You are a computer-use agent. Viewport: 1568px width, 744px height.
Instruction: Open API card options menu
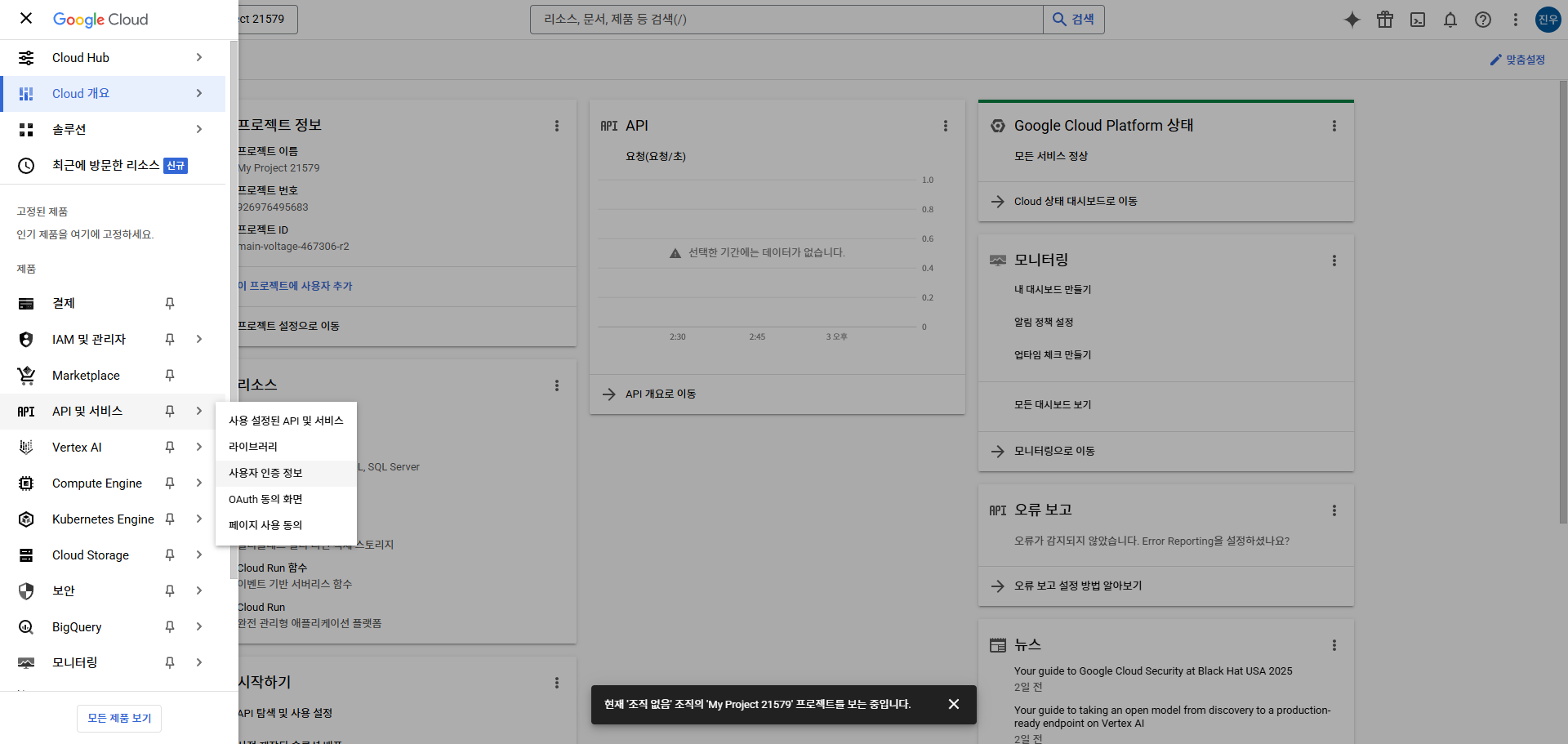point(946,126)
